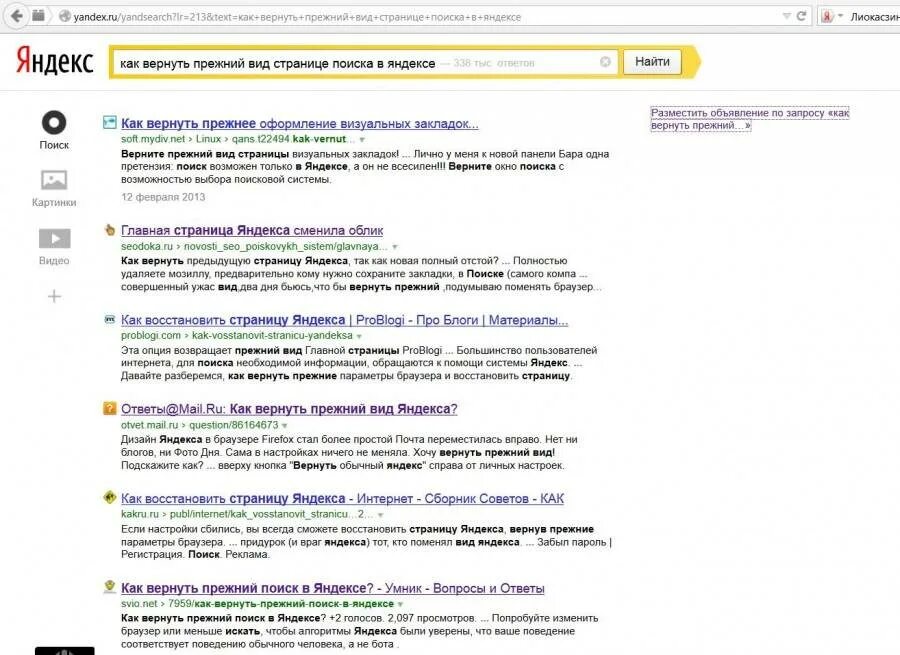
Task: Open result 'Как вернуть прежний поиск в Яндексе?'
Action: pos(333,588)
